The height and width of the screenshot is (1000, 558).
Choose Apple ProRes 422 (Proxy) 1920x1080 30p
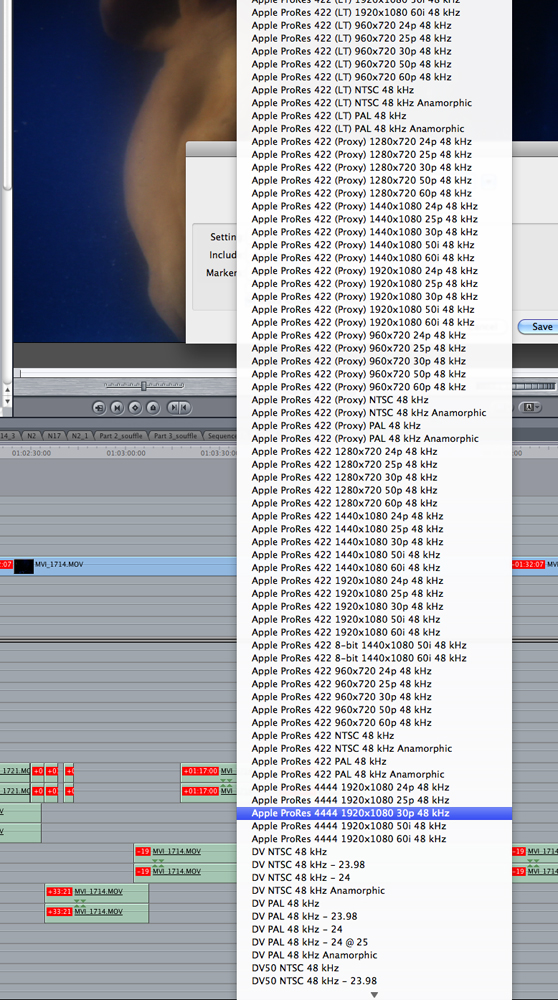[374, 297]
